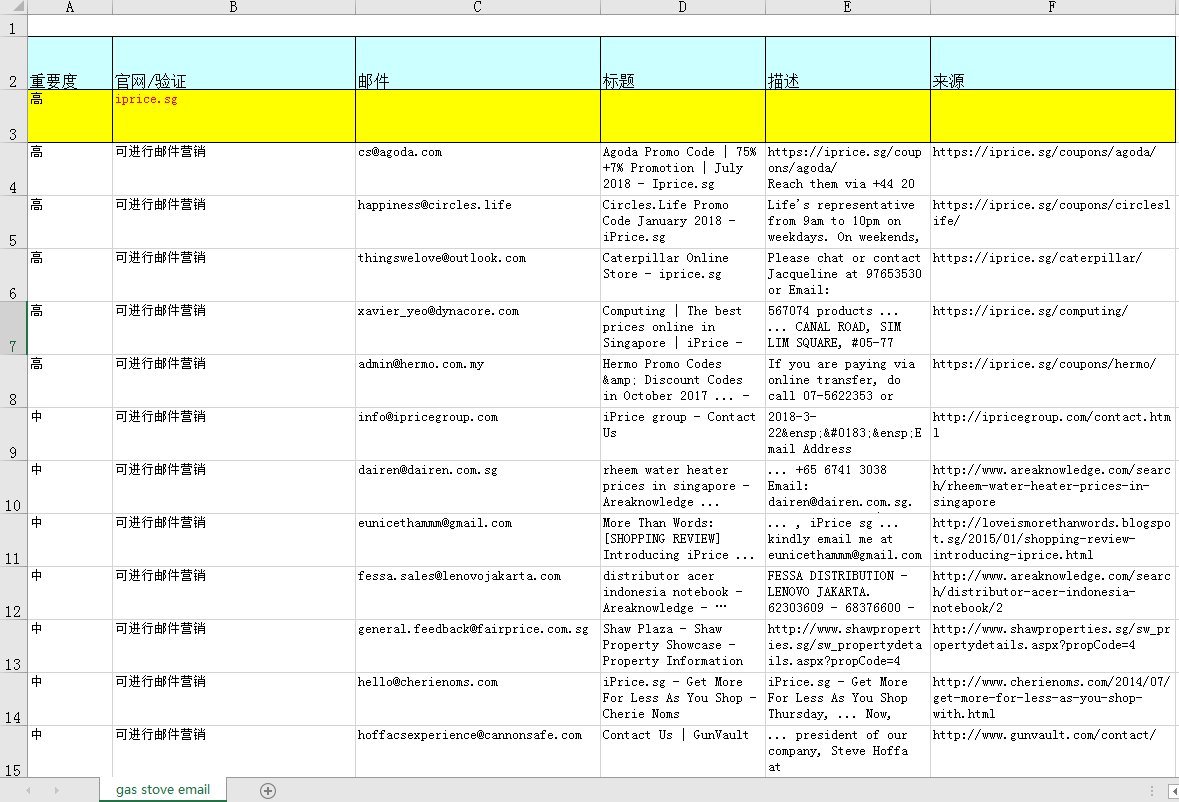
Task: Click horizontal scrollbar left arrow
Action: 1173,791
